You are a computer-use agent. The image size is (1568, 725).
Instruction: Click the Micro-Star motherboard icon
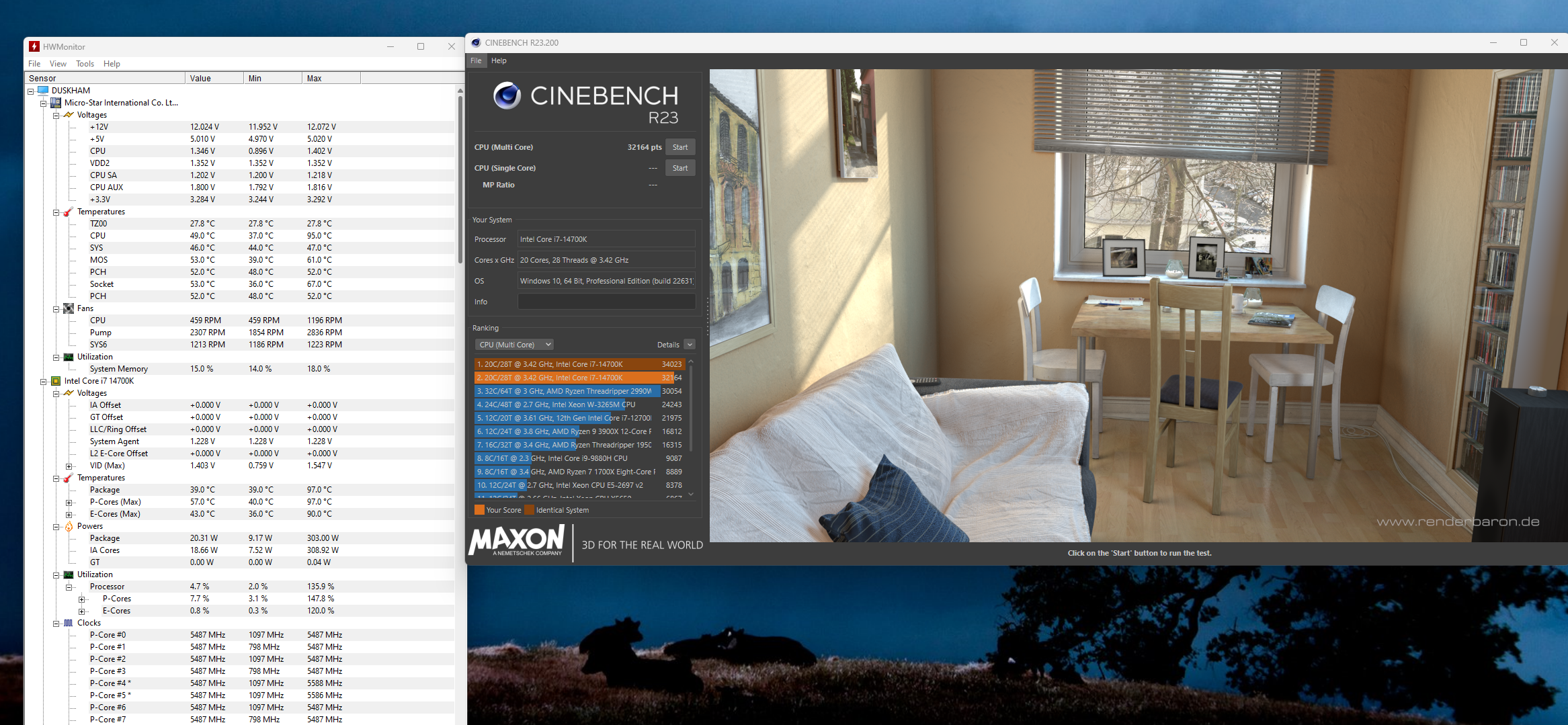[x=56, y=103]
